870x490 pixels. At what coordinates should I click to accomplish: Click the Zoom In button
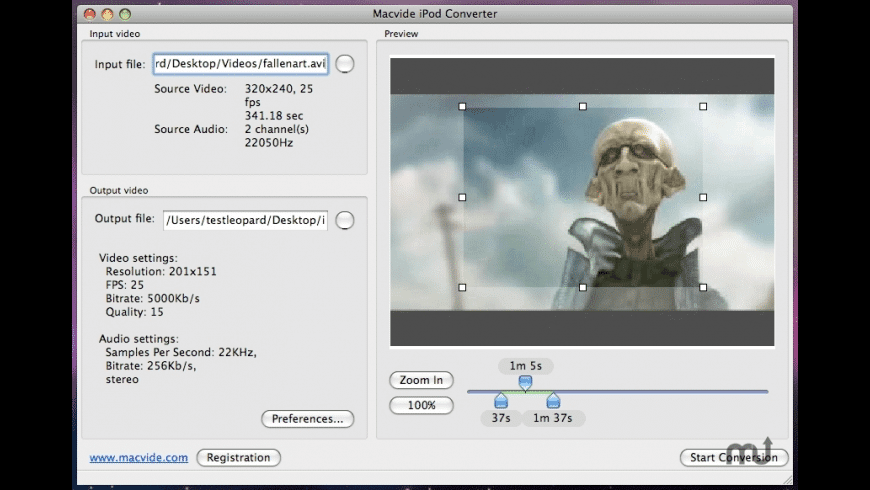[421, 380]
